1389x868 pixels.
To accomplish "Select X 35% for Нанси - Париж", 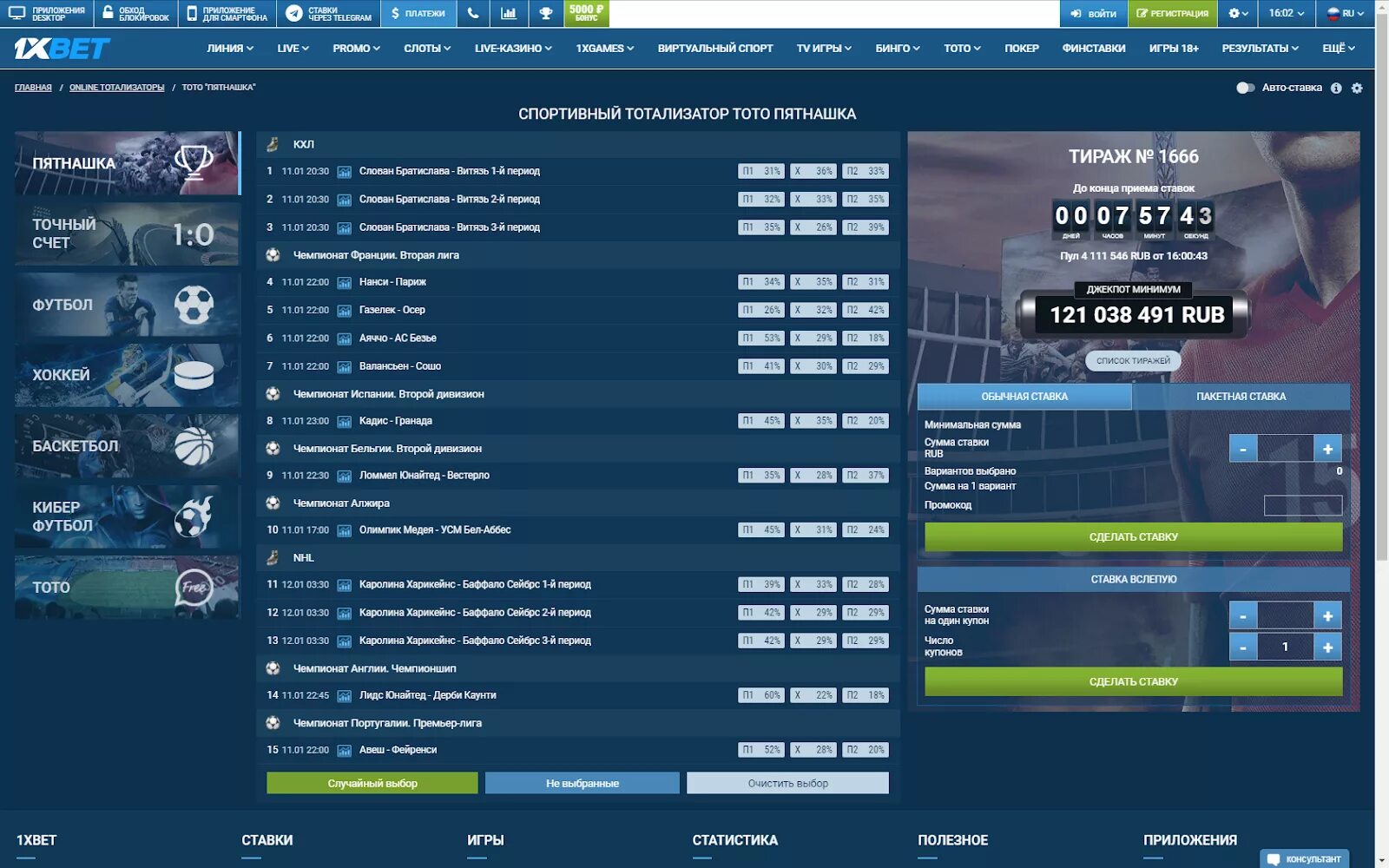I will [x=813, y=282].
